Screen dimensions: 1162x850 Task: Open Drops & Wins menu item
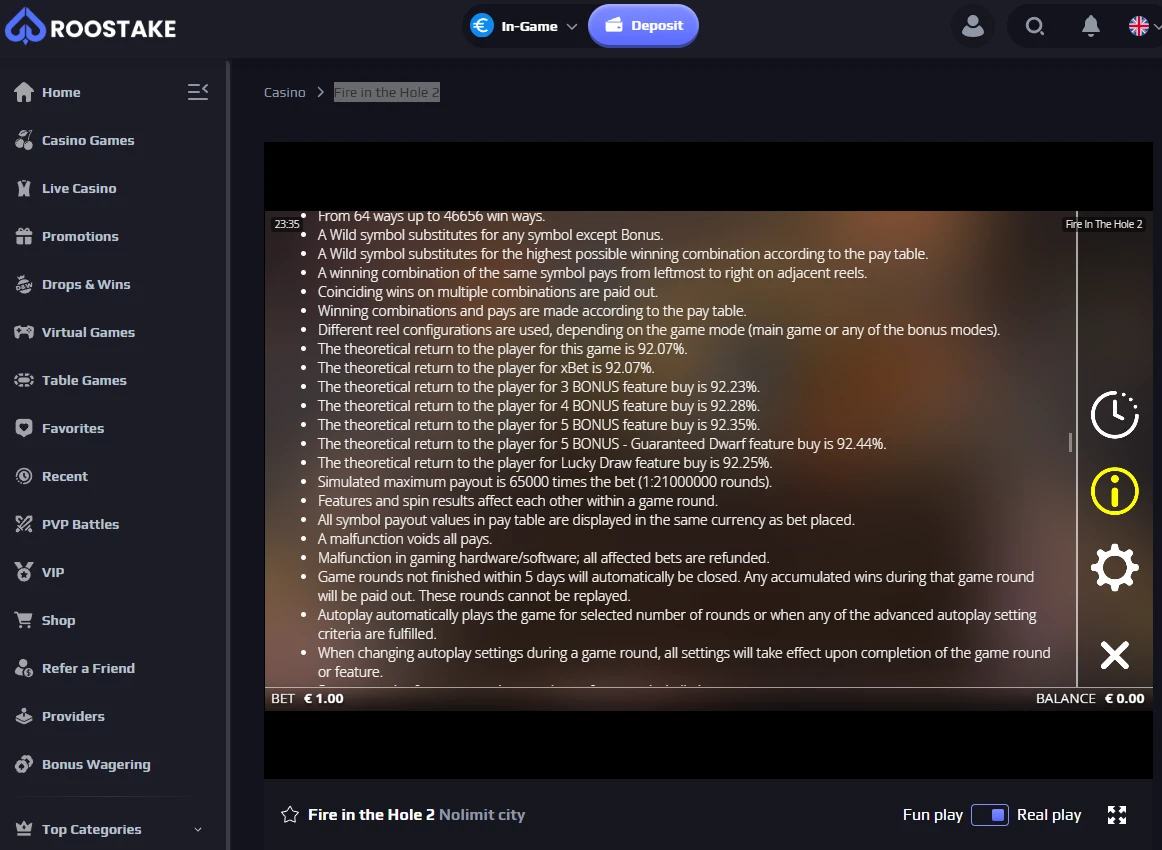(x=86, y=285)
